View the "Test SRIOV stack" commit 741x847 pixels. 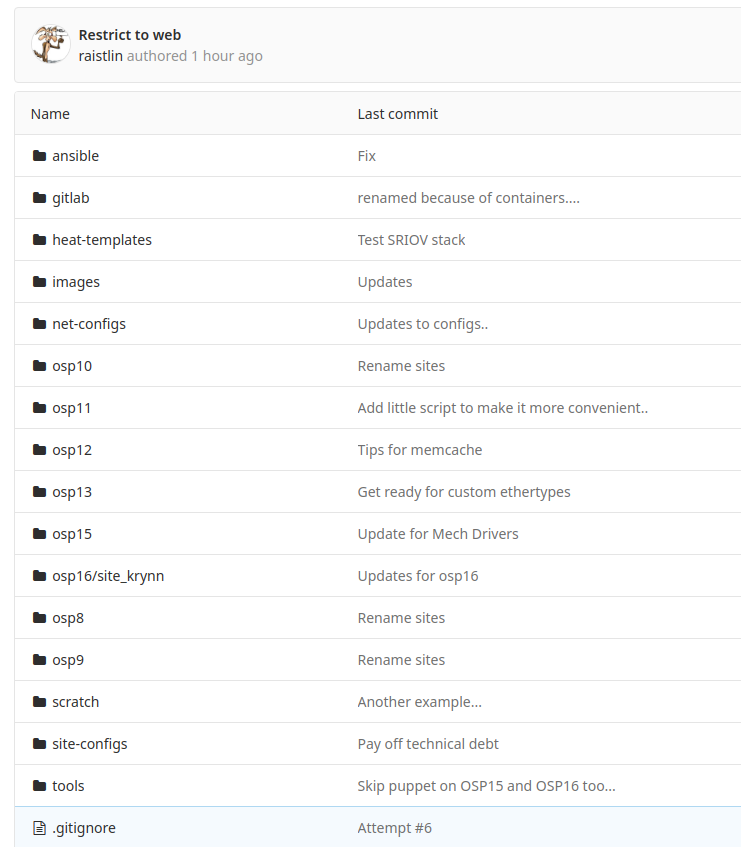pyautogui.click(x=411, y=240)
